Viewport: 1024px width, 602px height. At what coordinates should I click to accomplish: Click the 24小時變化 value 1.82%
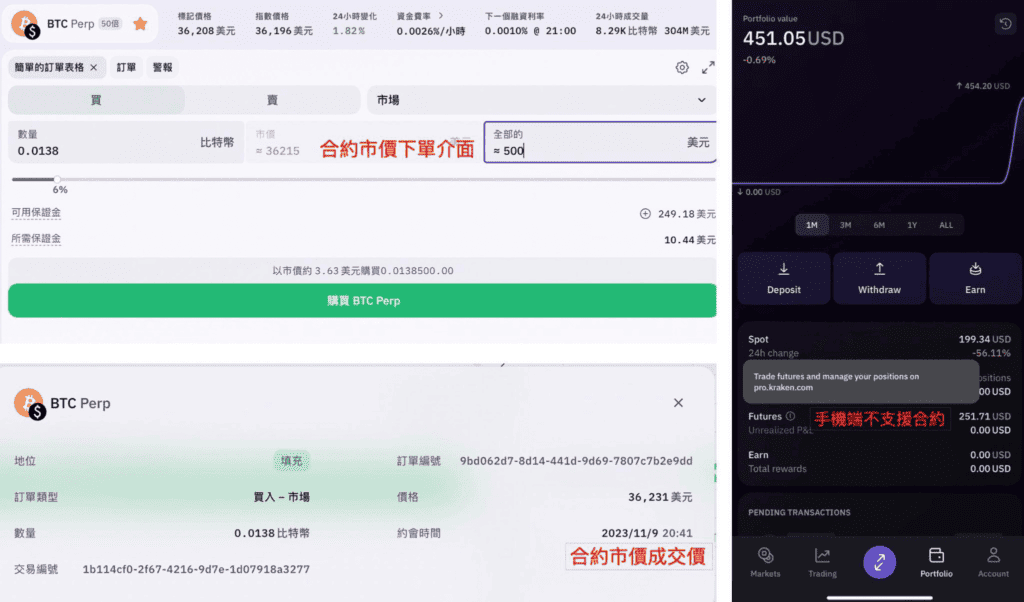(348, 31)
